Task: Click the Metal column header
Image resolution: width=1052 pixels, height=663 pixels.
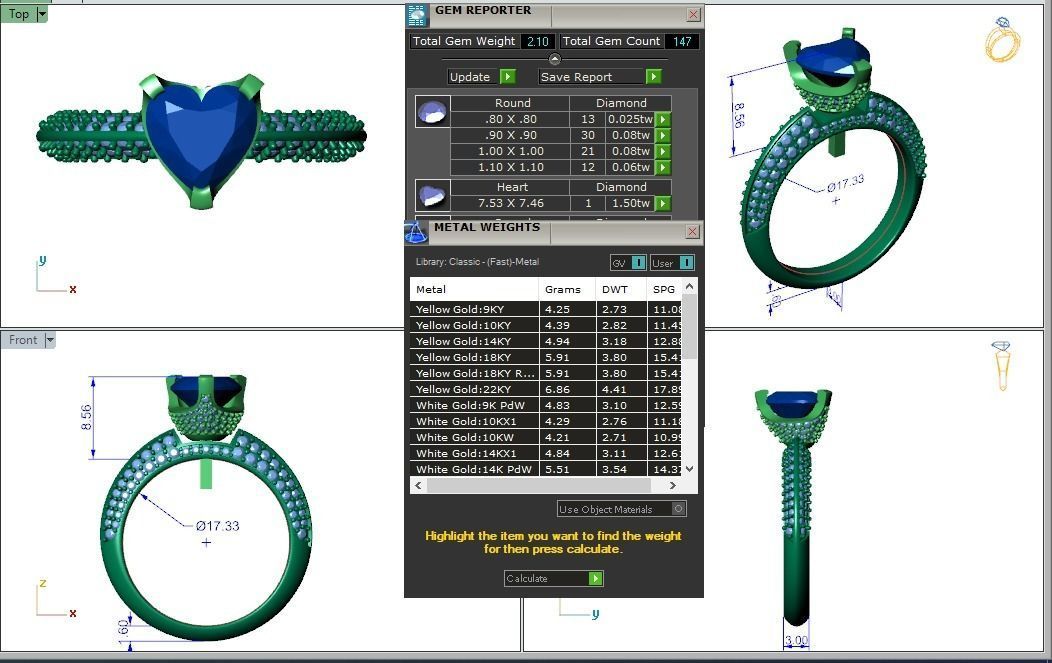Action: pyautogui.click(x=474, y=289)
